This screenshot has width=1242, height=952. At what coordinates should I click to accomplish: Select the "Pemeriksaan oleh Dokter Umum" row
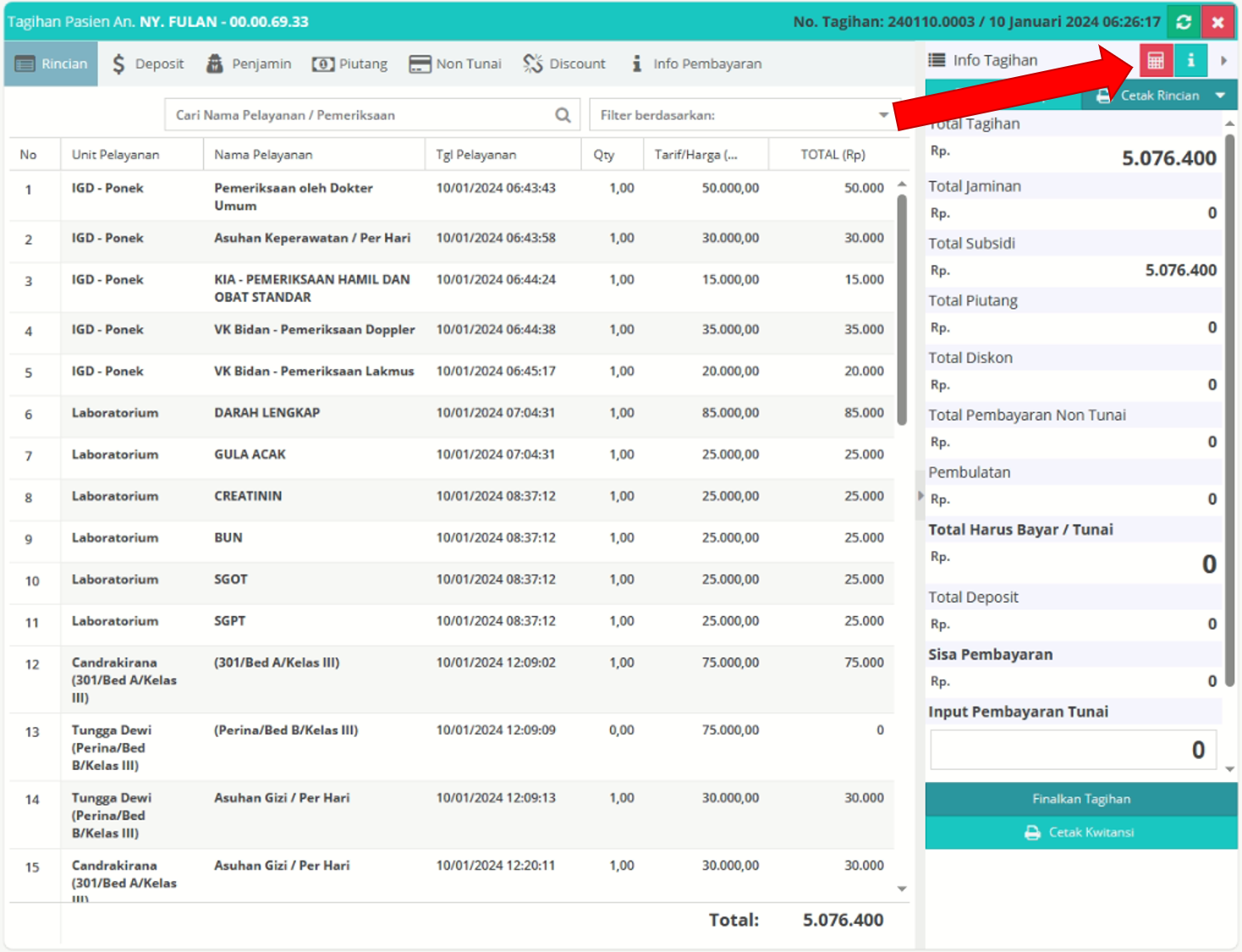[452, 196]
